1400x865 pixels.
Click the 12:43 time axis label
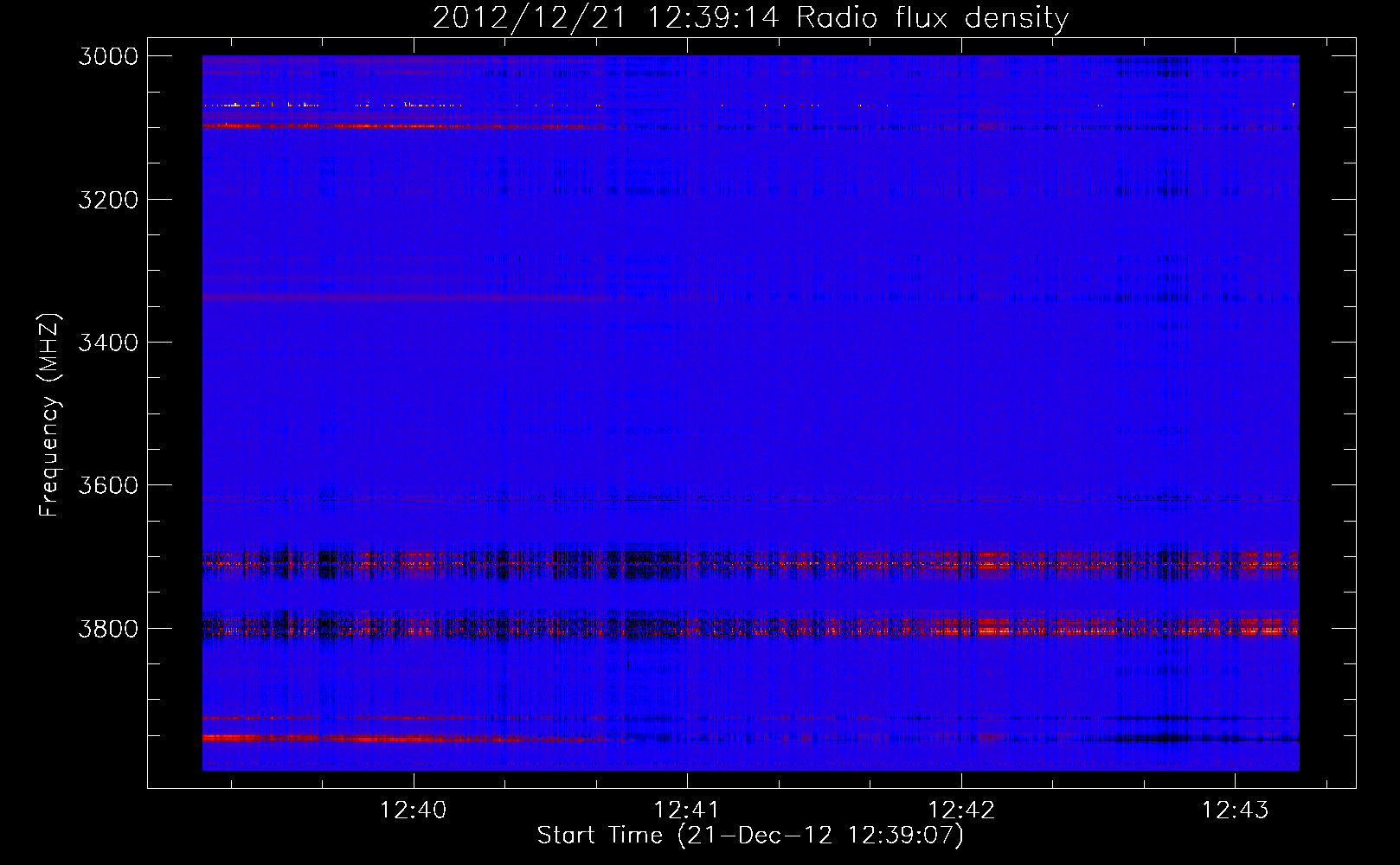point(1235,810)
